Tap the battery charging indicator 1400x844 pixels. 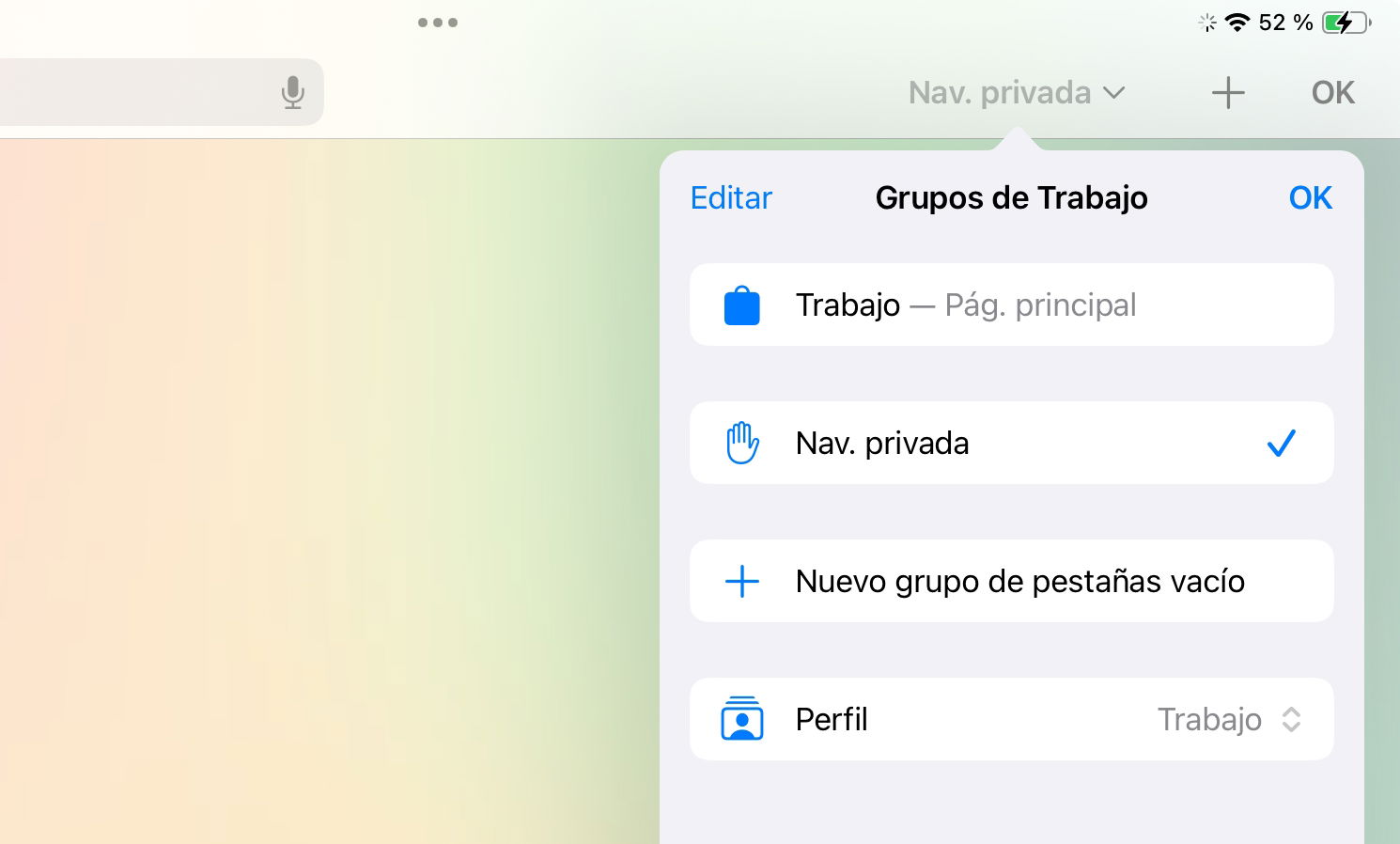coord(1346,23)
